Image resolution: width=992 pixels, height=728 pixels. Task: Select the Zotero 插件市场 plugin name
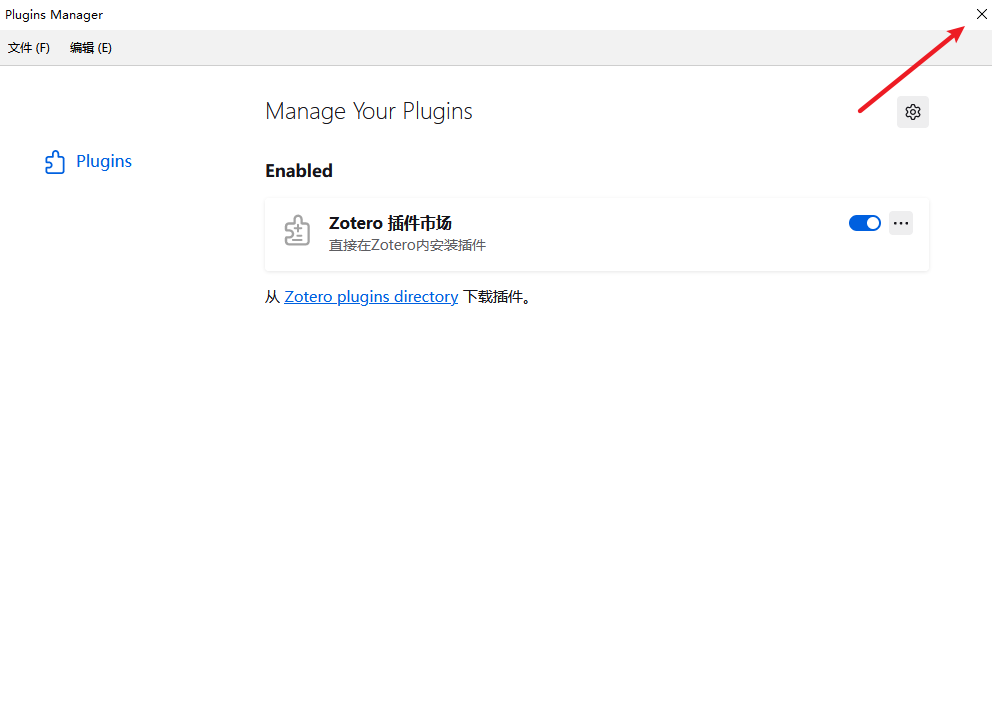390,223
